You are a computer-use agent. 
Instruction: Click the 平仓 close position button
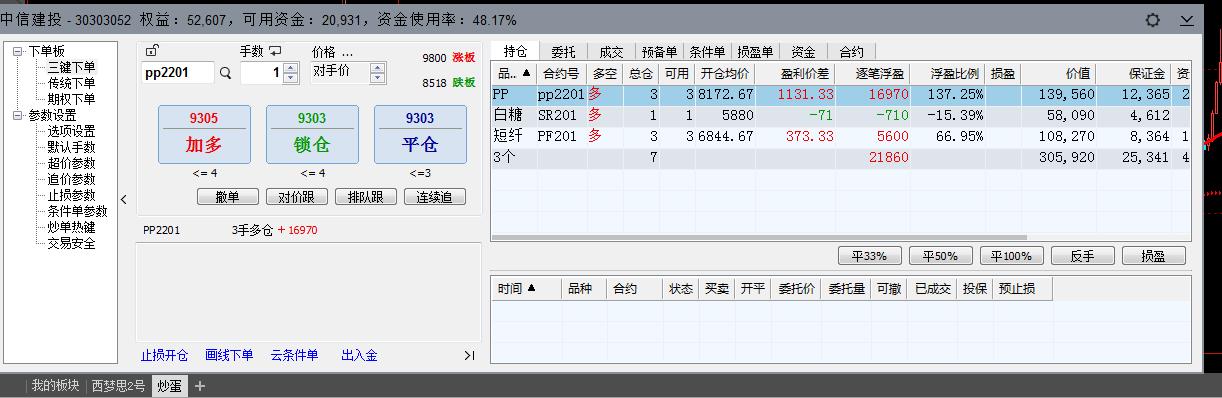[x=420, y=134]
